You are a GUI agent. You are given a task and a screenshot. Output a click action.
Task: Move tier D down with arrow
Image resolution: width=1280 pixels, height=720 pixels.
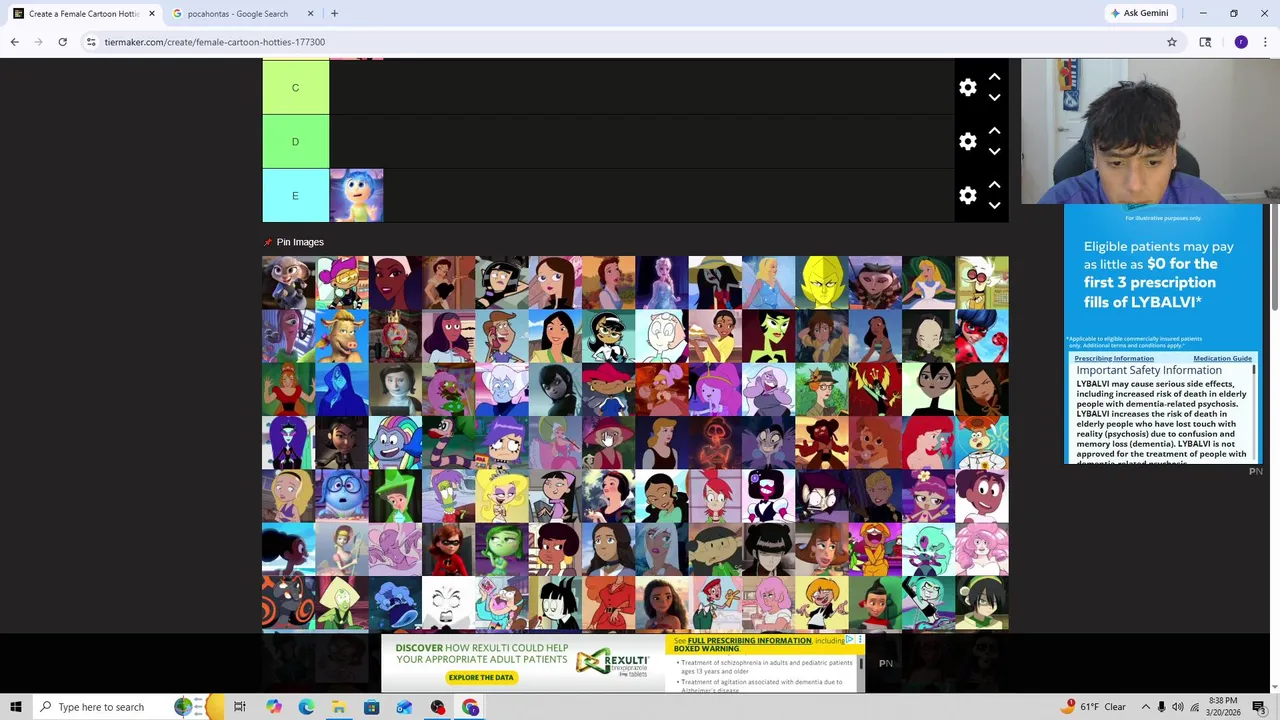click(x=994, y=152)
